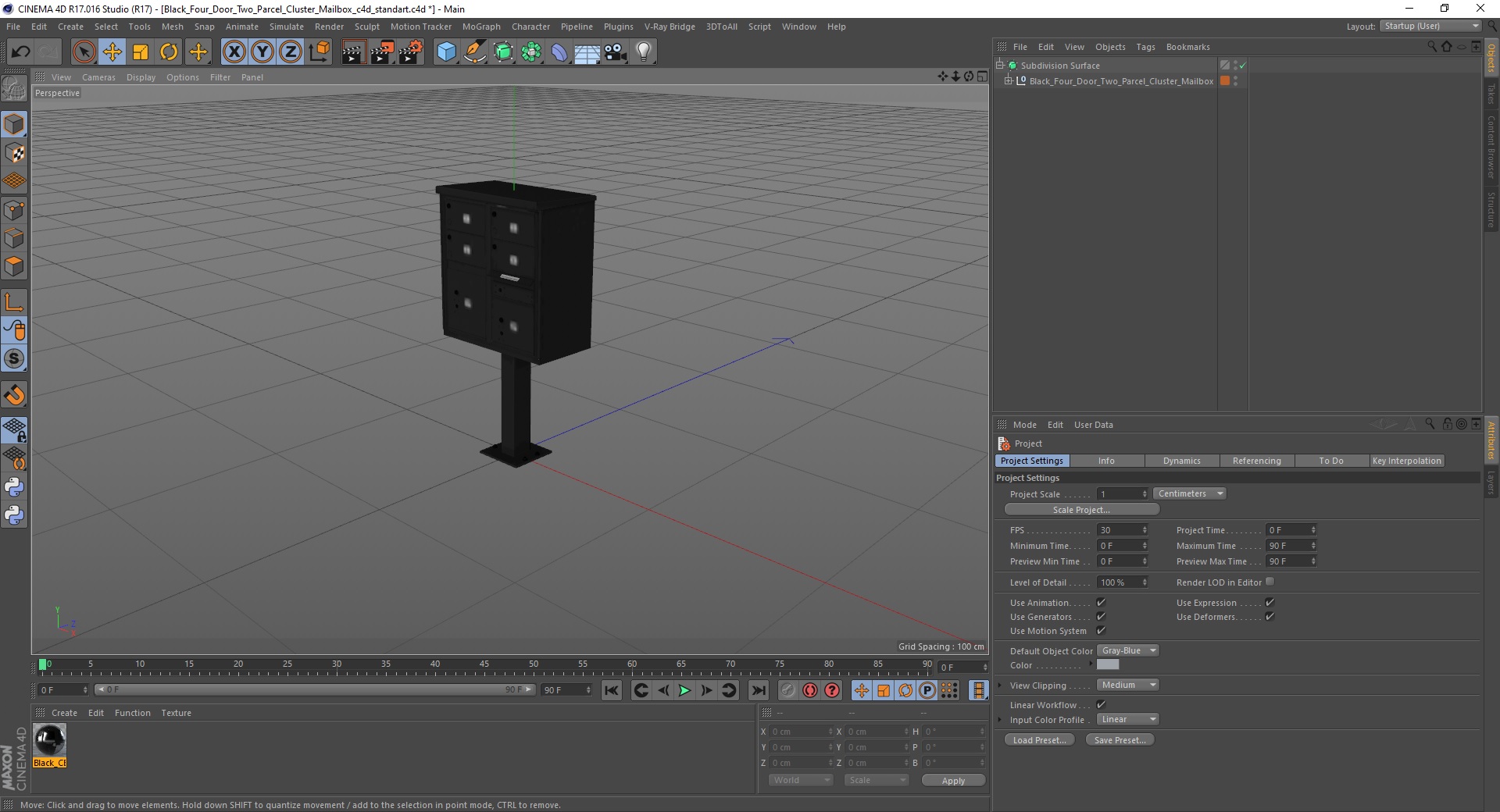Open Edit Render Settings icon
The height and width of the screenshot is (812, 1500).
pos(411,52)
